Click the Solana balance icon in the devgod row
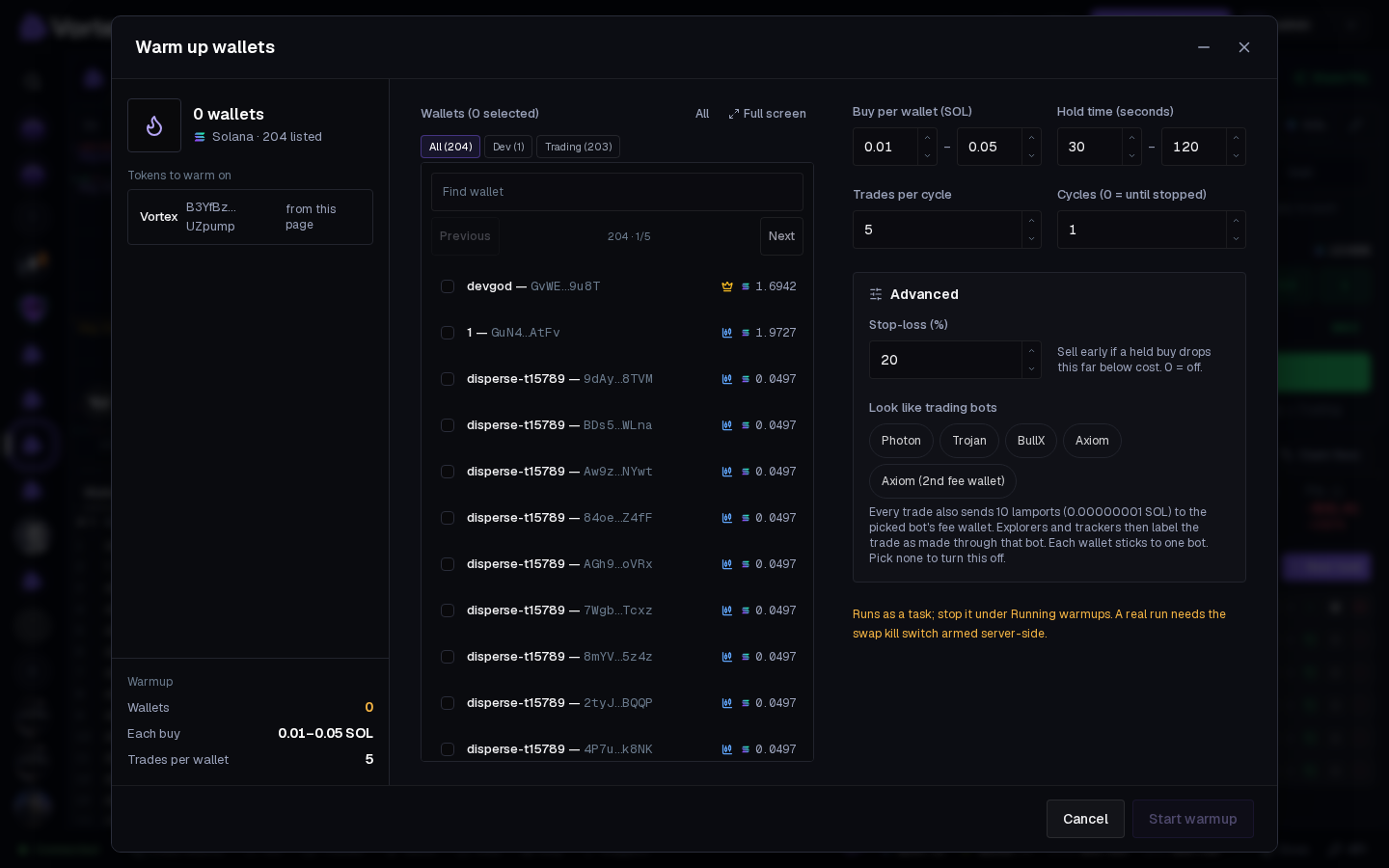Screen dimensions: 1389x868 [746, 286]
